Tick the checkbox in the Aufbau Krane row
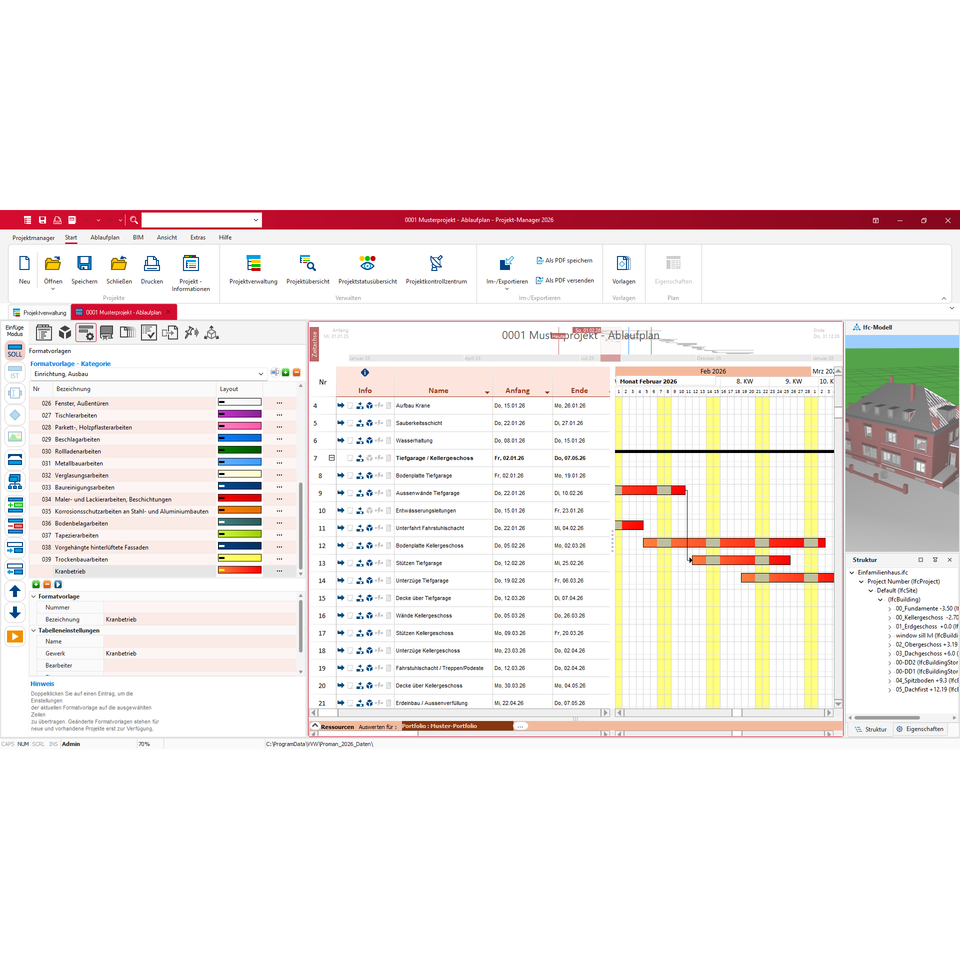The width and height of the screenshot is (960, 960). pos(350,405)
